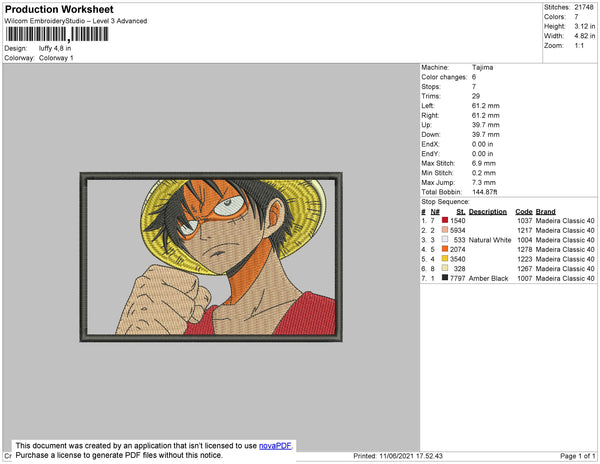Click the Color changes value 6

(474, 77)
